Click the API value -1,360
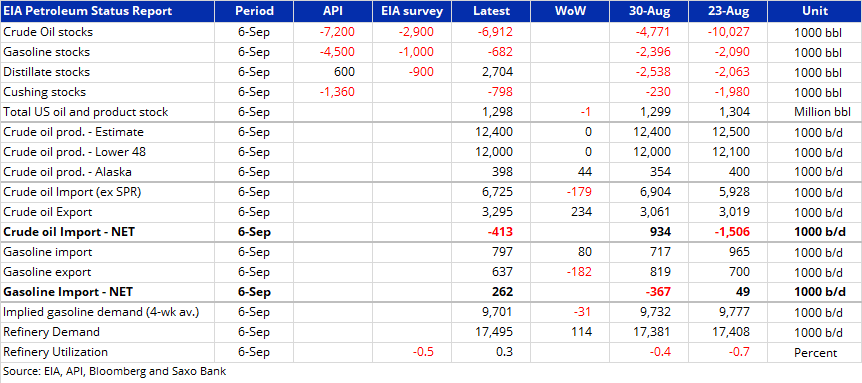Screen dimensions: 862x383 coord(337,92)
